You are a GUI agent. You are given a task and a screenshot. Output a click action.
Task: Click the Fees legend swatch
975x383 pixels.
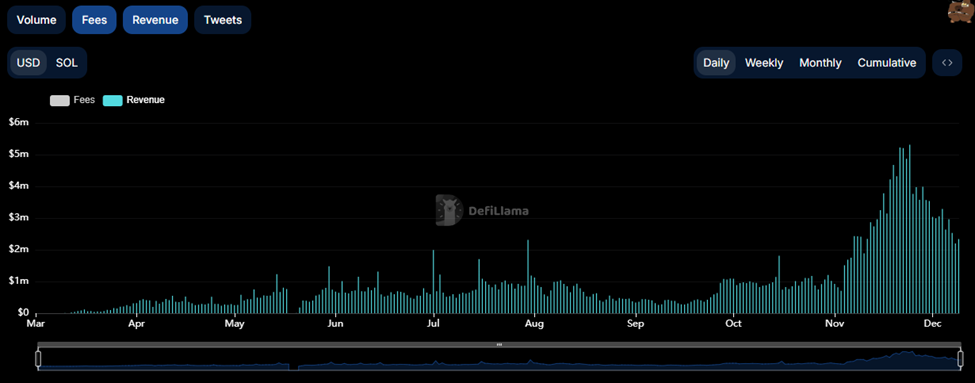coord(60,100)
